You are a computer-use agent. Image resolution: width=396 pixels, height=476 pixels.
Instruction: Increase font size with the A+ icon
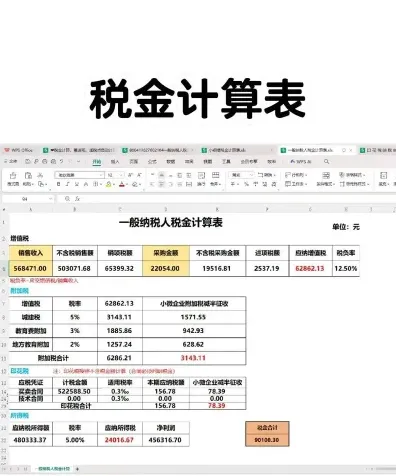(x=131, y=175)
